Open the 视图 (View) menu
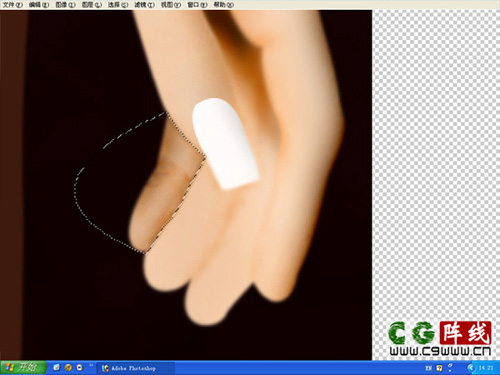 pos(171,5)
